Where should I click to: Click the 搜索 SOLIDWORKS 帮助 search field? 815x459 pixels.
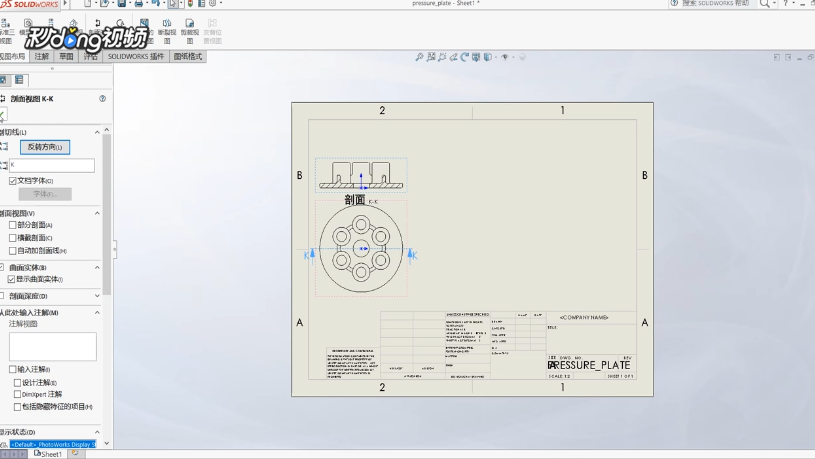click(x=717, y=3)
